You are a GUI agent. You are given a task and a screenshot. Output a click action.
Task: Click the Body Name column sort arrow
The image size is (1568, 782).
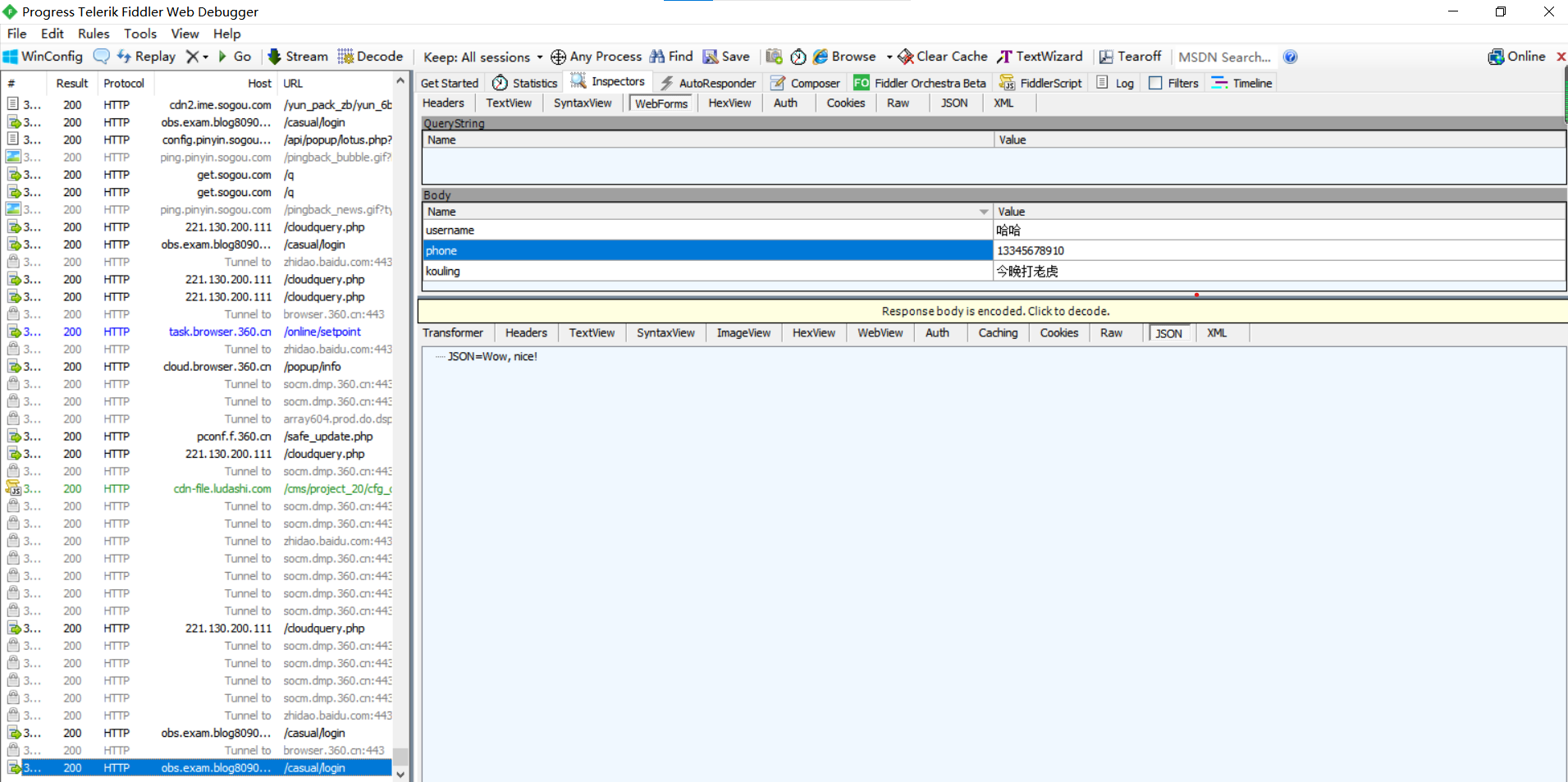click(x=984, y=212)
